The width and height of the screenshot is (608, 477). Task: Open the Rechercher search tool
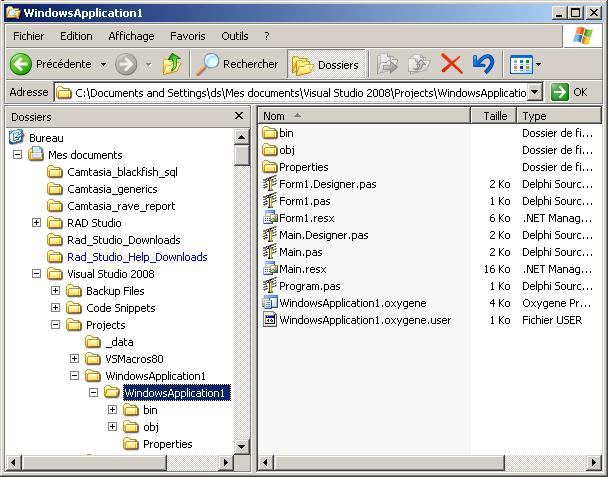click(x=237, y=64)
